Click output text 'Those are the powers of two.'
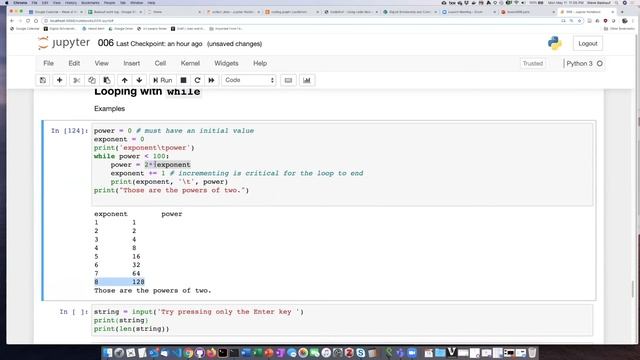640x360 pixels. click(x=153, y=290)
